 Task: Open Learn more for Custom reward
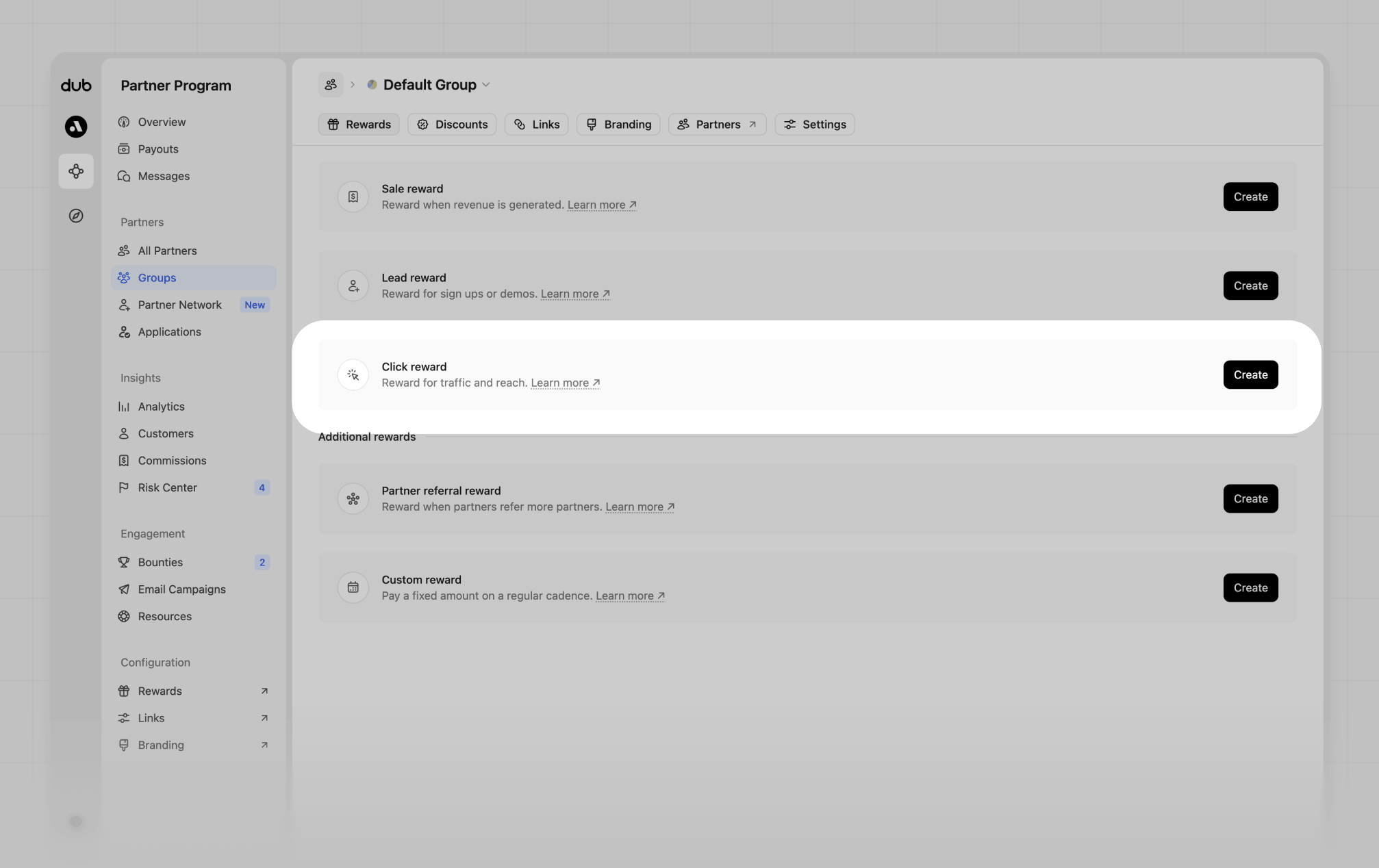point(631,596)
